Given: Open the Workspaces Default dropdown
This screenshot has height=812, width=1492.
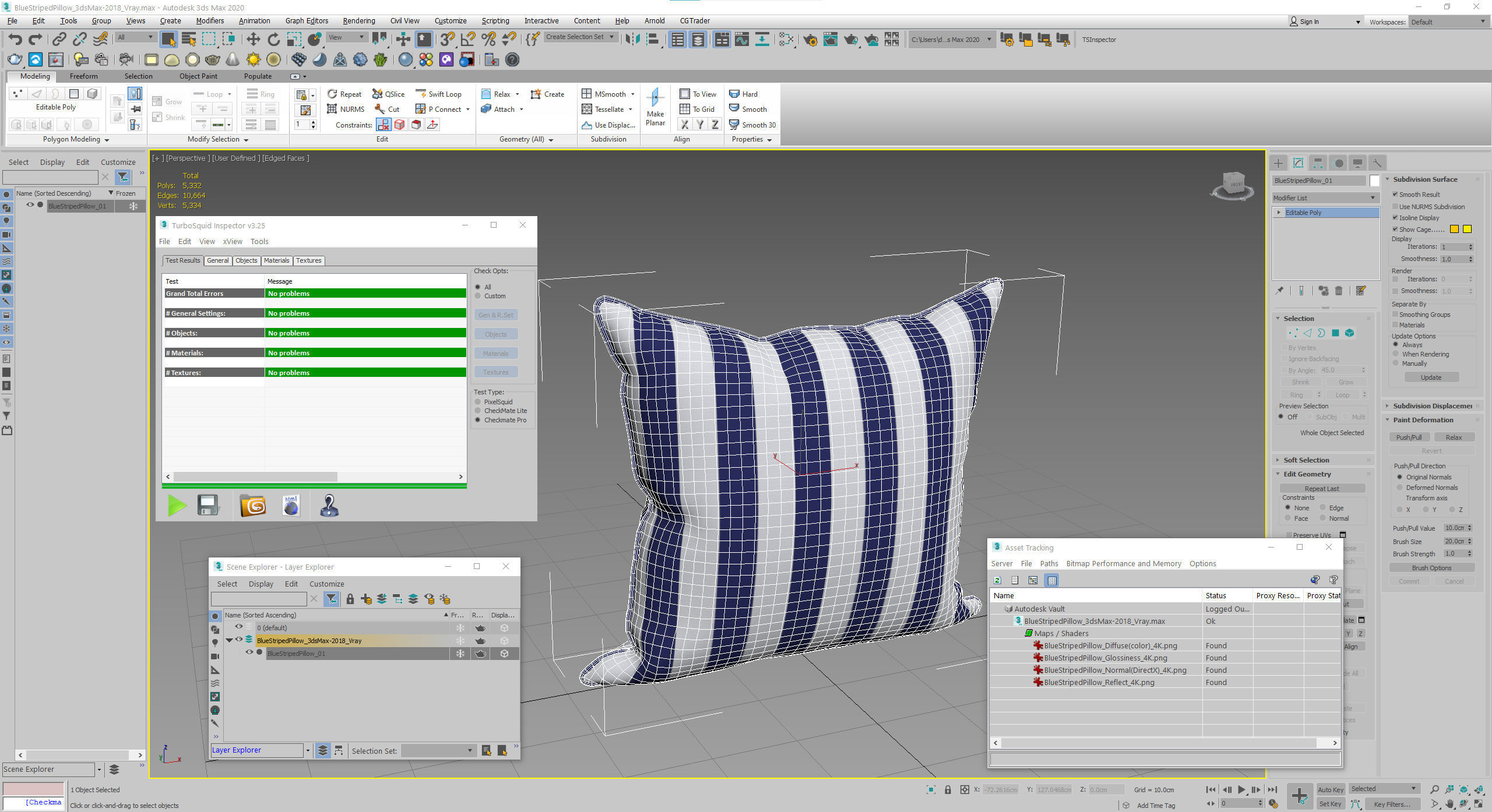Looking at the screenshot, I should 1448,22.
